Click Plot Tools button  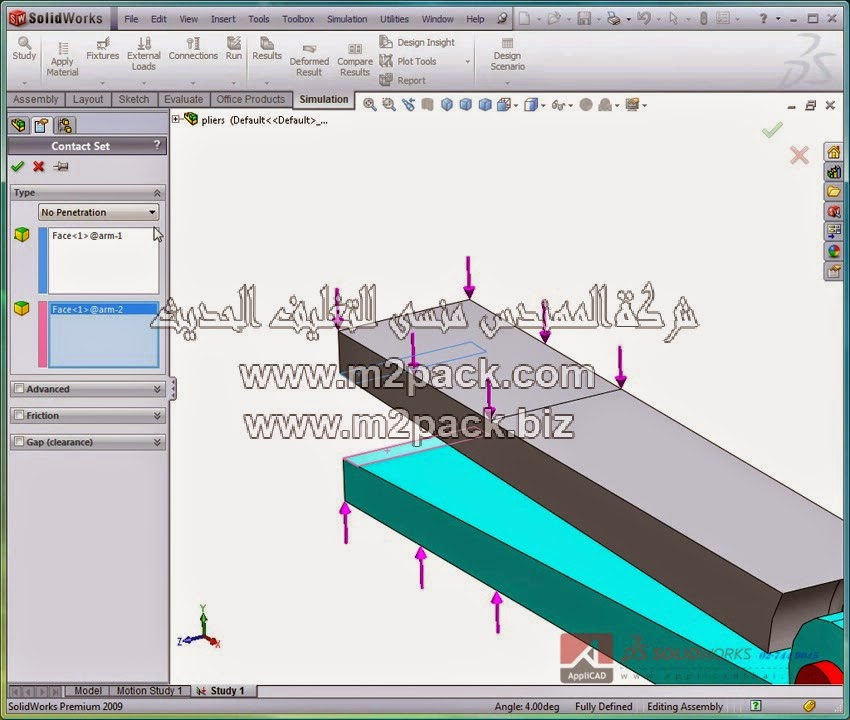click(408, 61)
